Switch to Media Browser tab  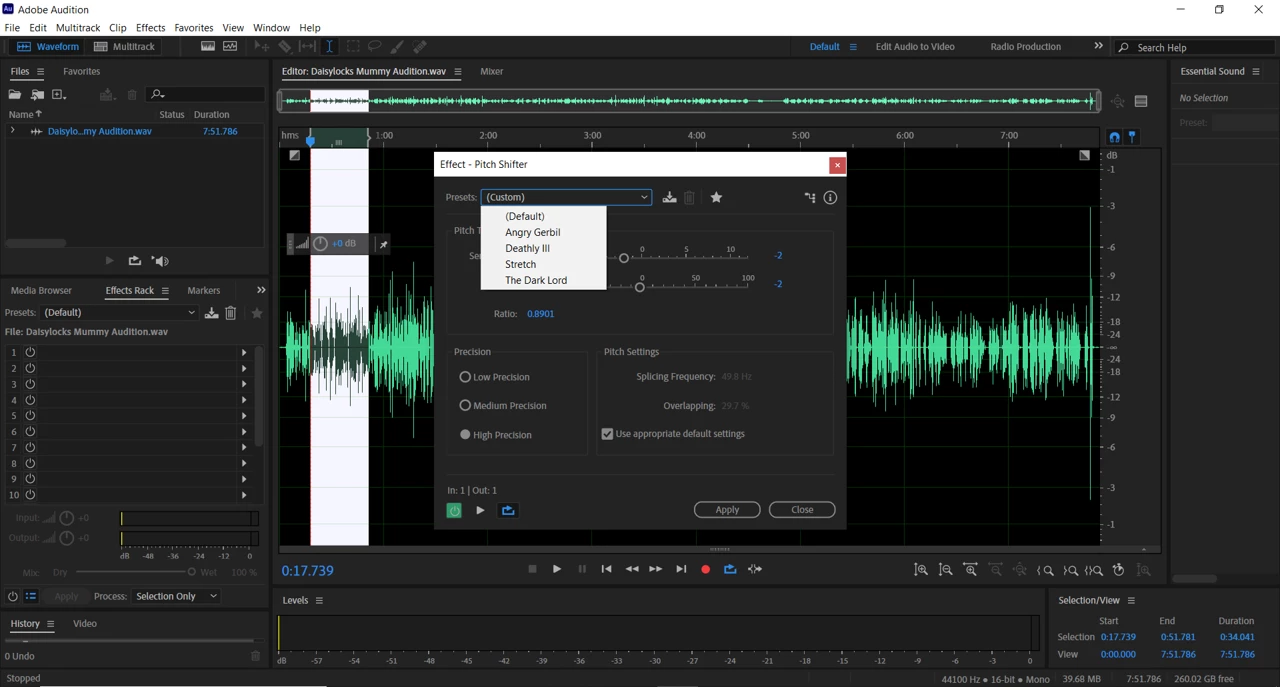point(41,291)
